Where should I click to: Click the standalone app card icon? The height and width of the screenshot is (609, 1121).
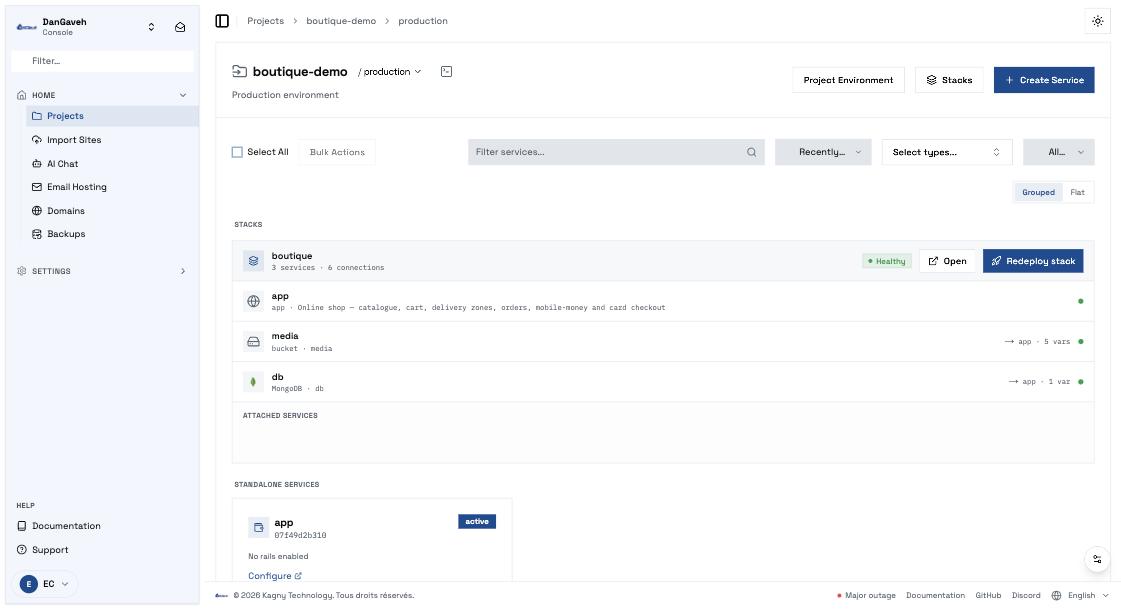[259, 528]
